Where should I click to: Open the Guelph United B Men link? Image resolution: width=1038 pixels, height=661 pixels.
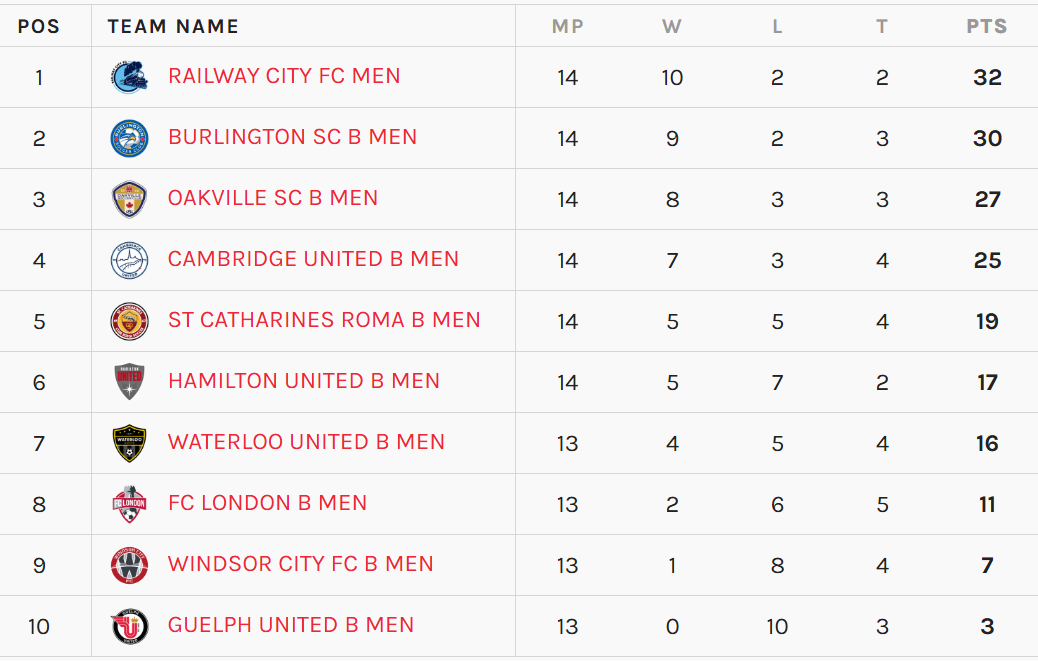pos(291,625)
